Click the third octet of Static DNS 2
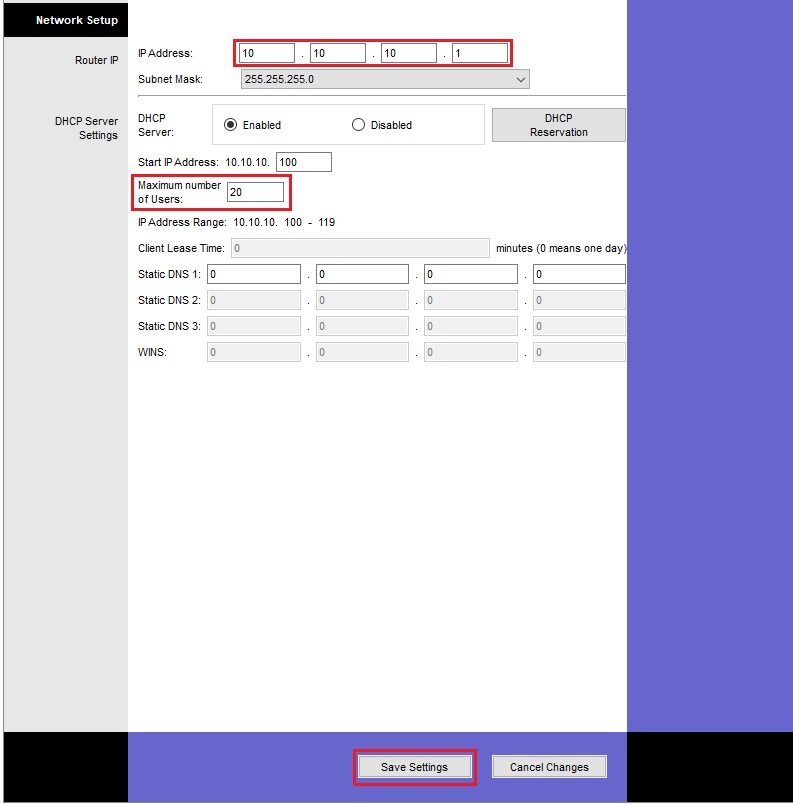This screenshot has width=793, height=804. 471,300
